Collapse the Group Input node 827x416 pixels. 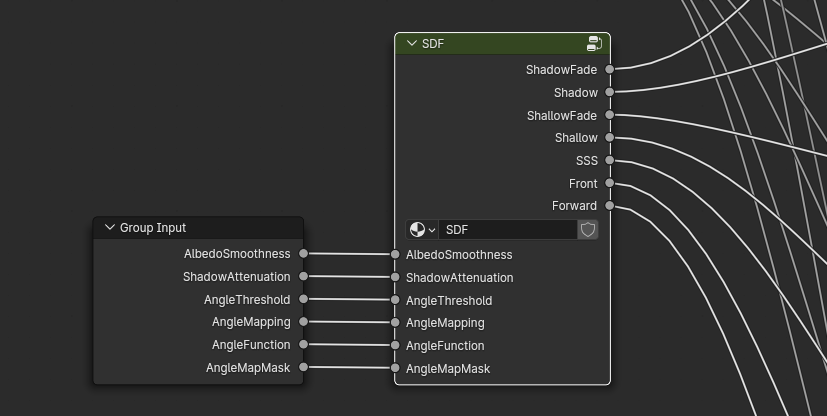[110, 228]
